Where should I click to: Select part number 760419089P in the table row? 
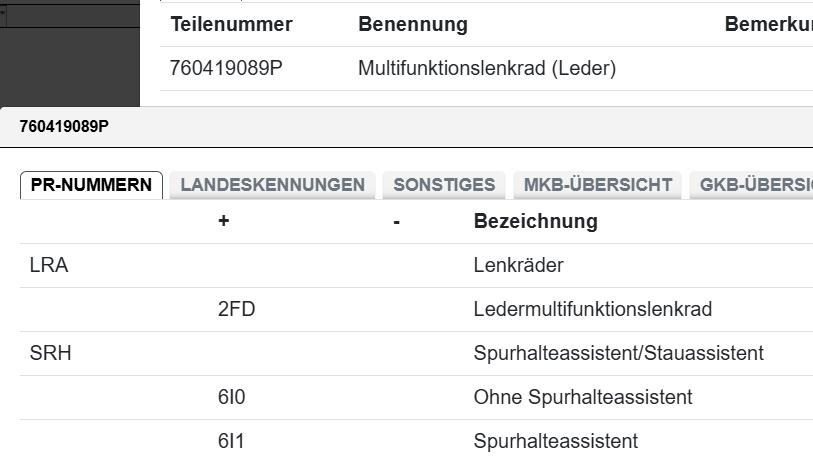coord(229,69)
